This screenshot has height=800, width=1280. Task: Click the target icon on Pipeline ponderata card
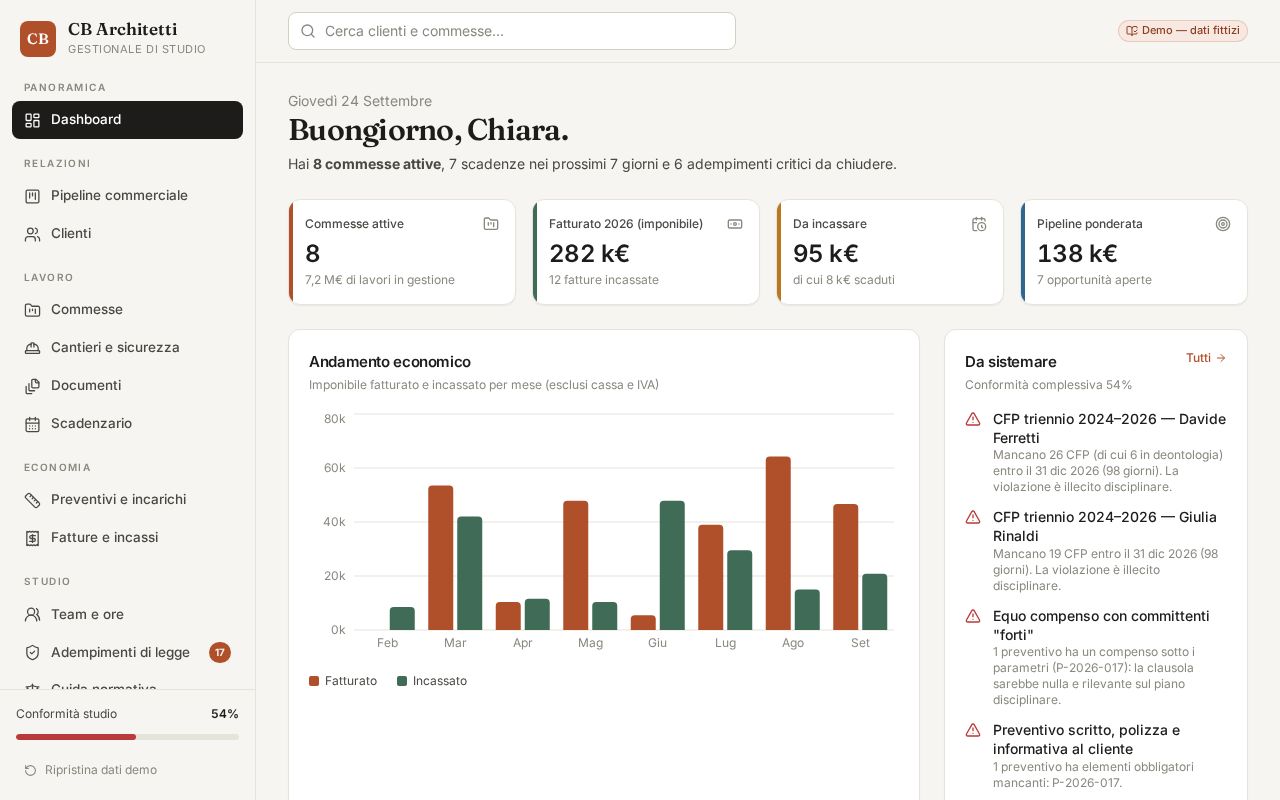coord(1223,224)
